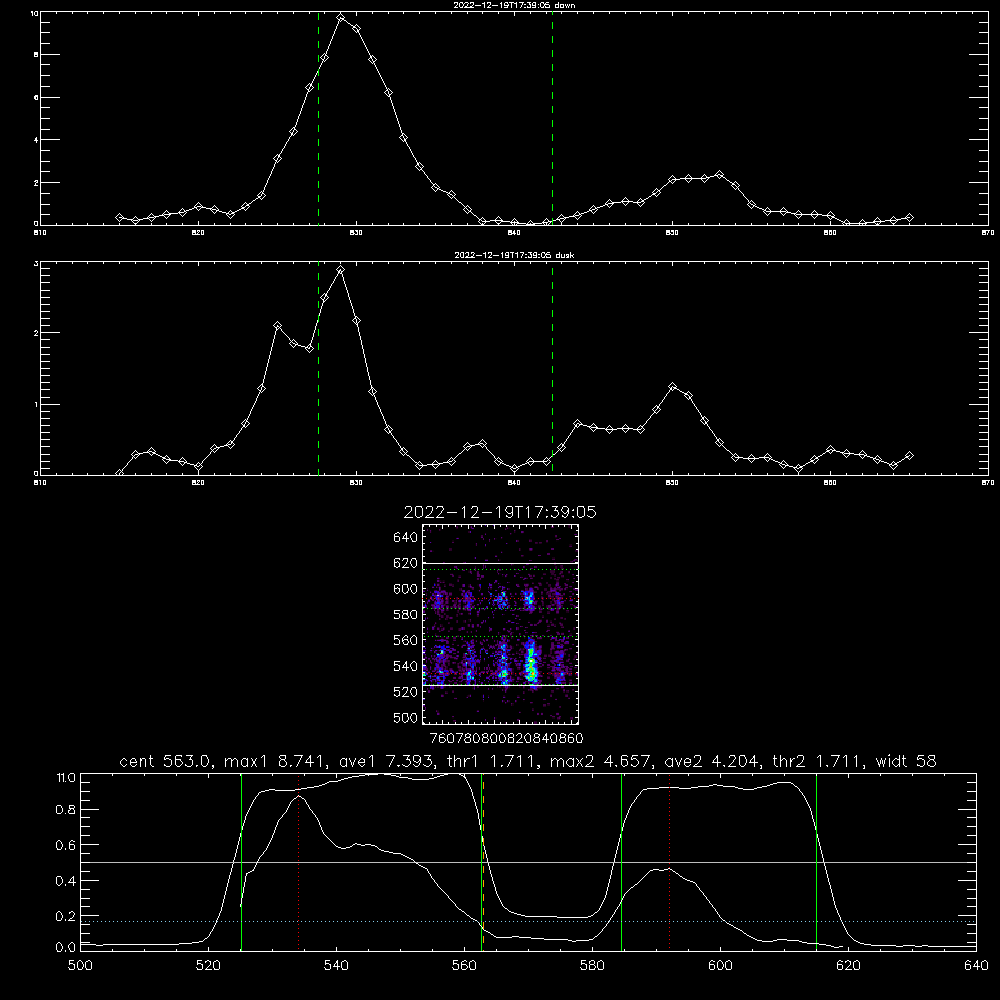
Task: Click the bottom plot y-axis label 0.0
Action: coord(66,948)
